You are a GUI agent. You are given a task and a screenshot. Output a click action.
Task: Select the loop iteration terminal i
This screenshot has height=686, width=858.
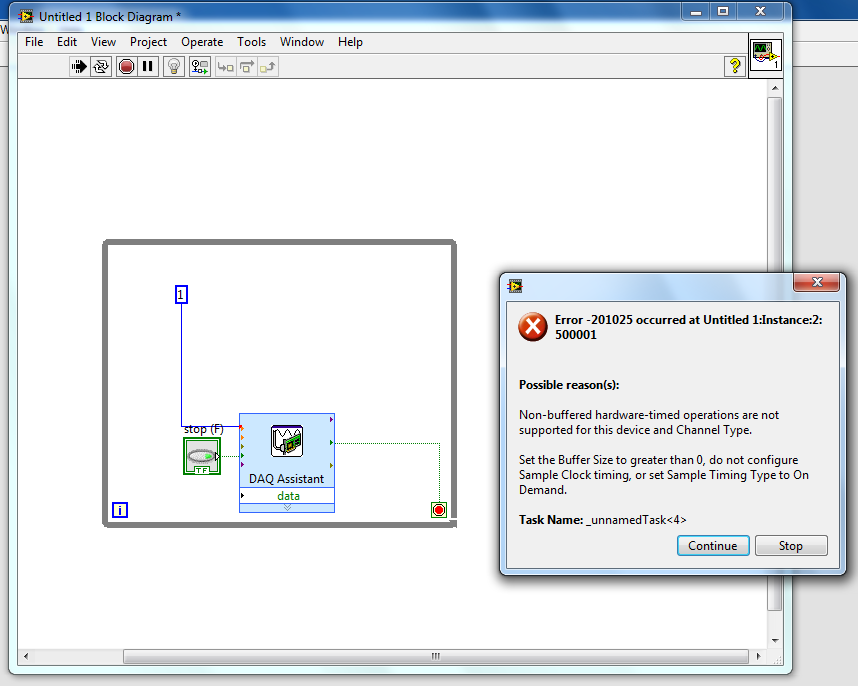pyautogui.click(x=120, y=510)
